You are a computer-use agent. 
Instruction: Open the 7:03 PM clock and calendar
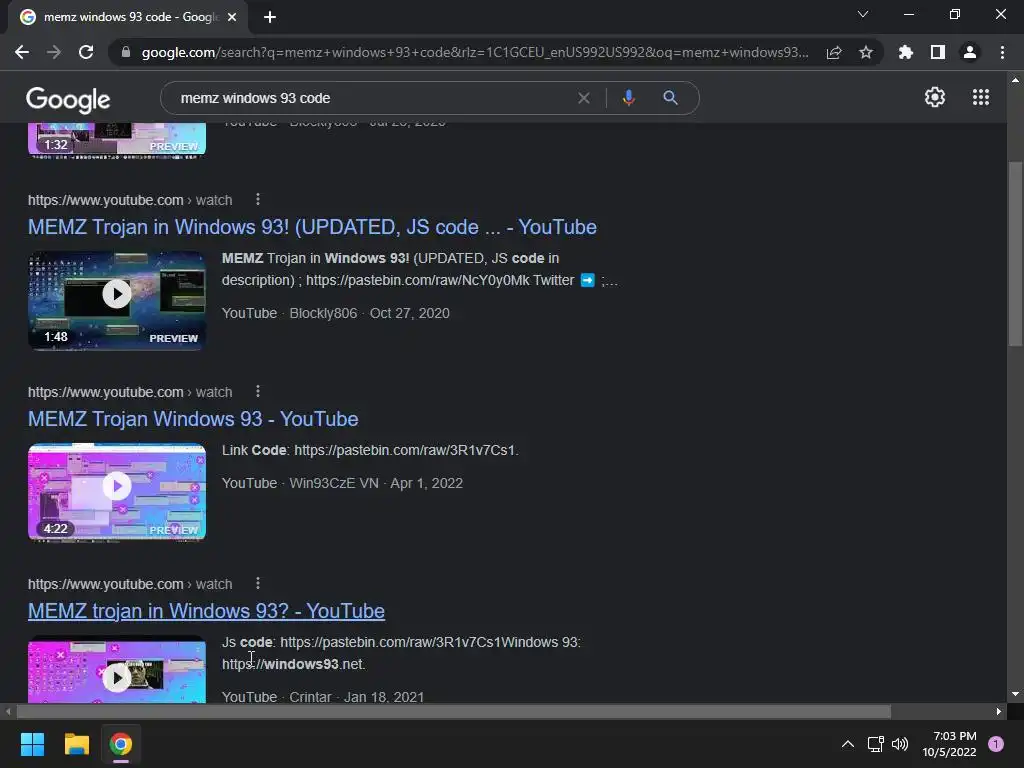[949, 744]
